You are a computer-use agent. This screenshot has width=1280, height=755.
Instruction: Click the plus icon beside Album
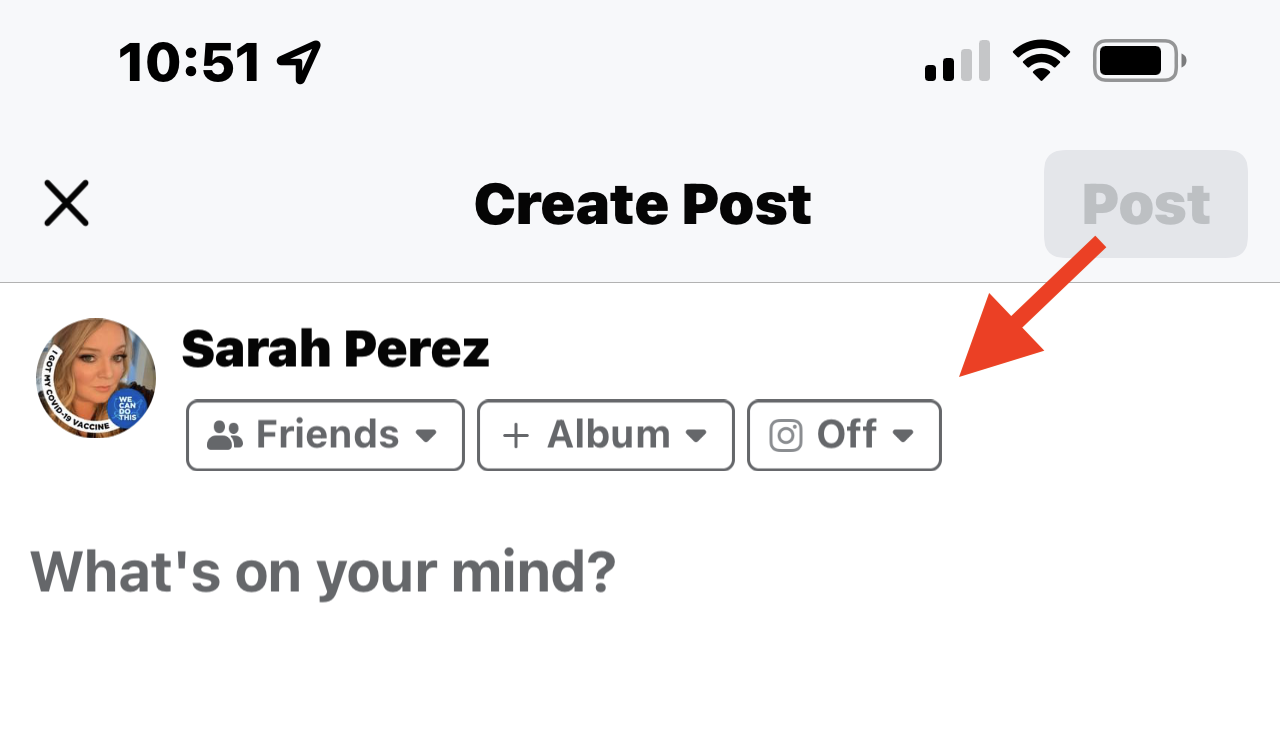(516, 435)
